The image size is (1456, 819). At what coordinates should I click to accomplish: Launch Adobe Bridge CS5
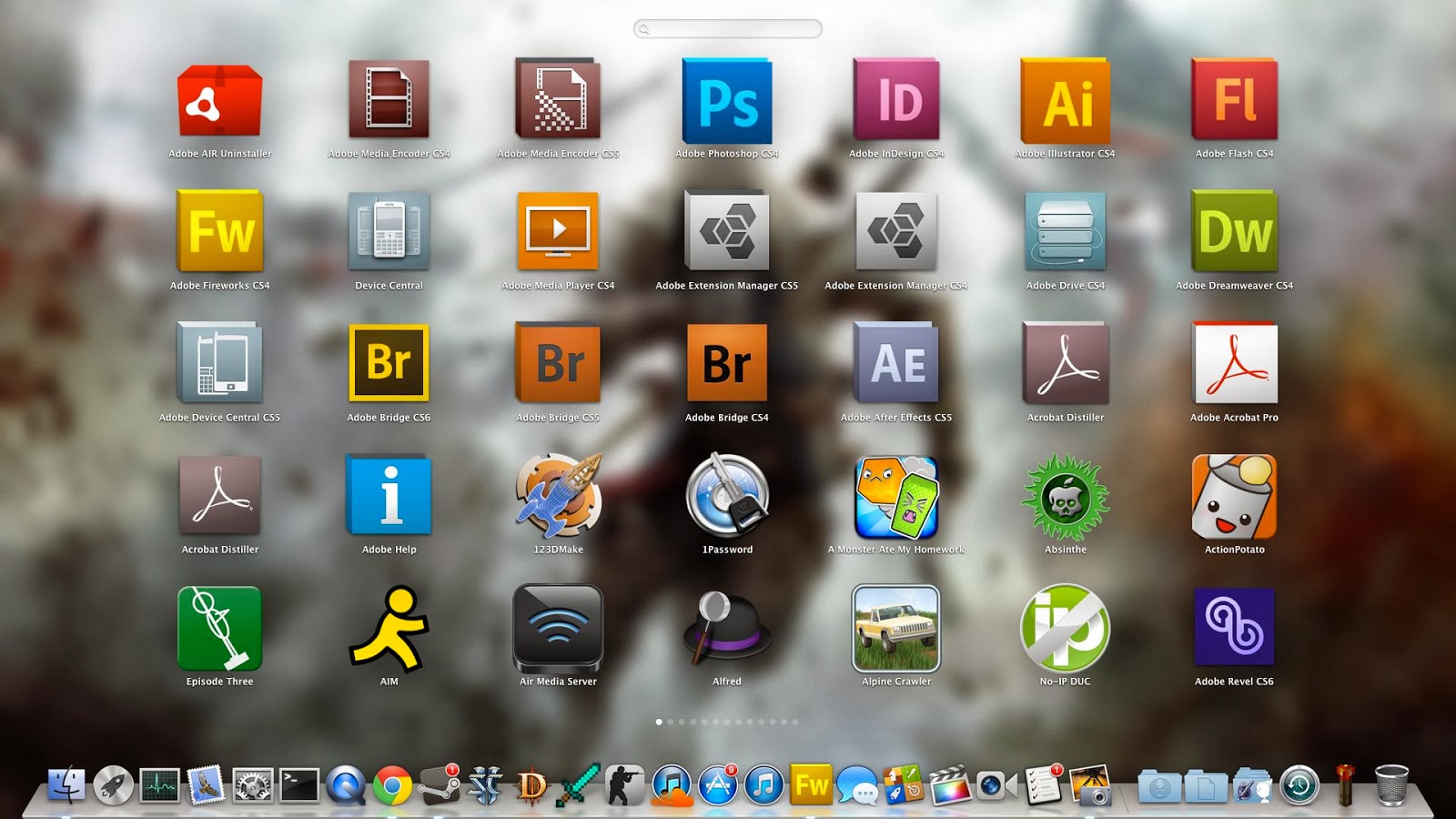(x=558, y=362)
